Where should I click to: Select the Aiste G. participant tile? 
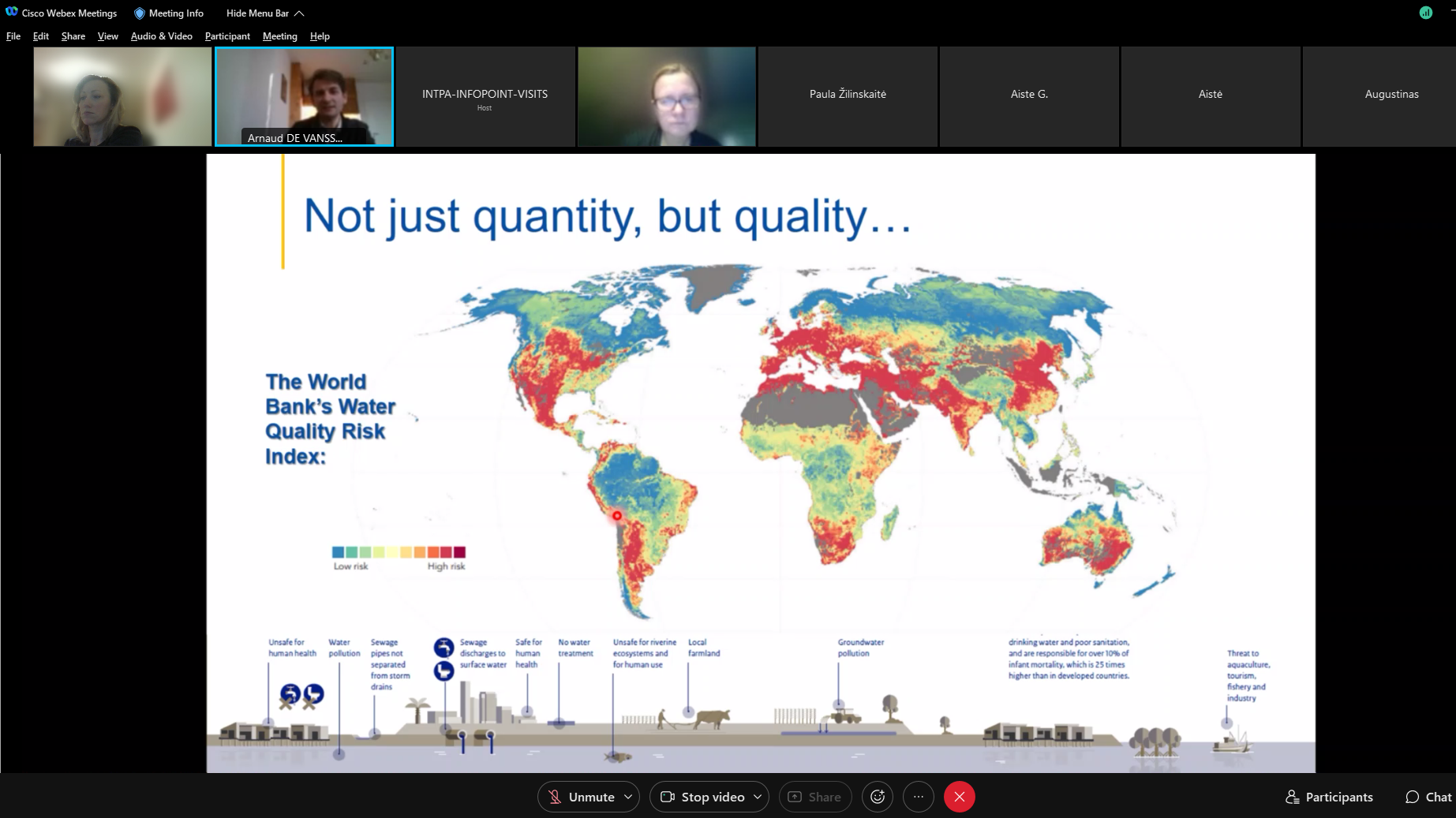pyautogui.click(x=1029, y=96)
